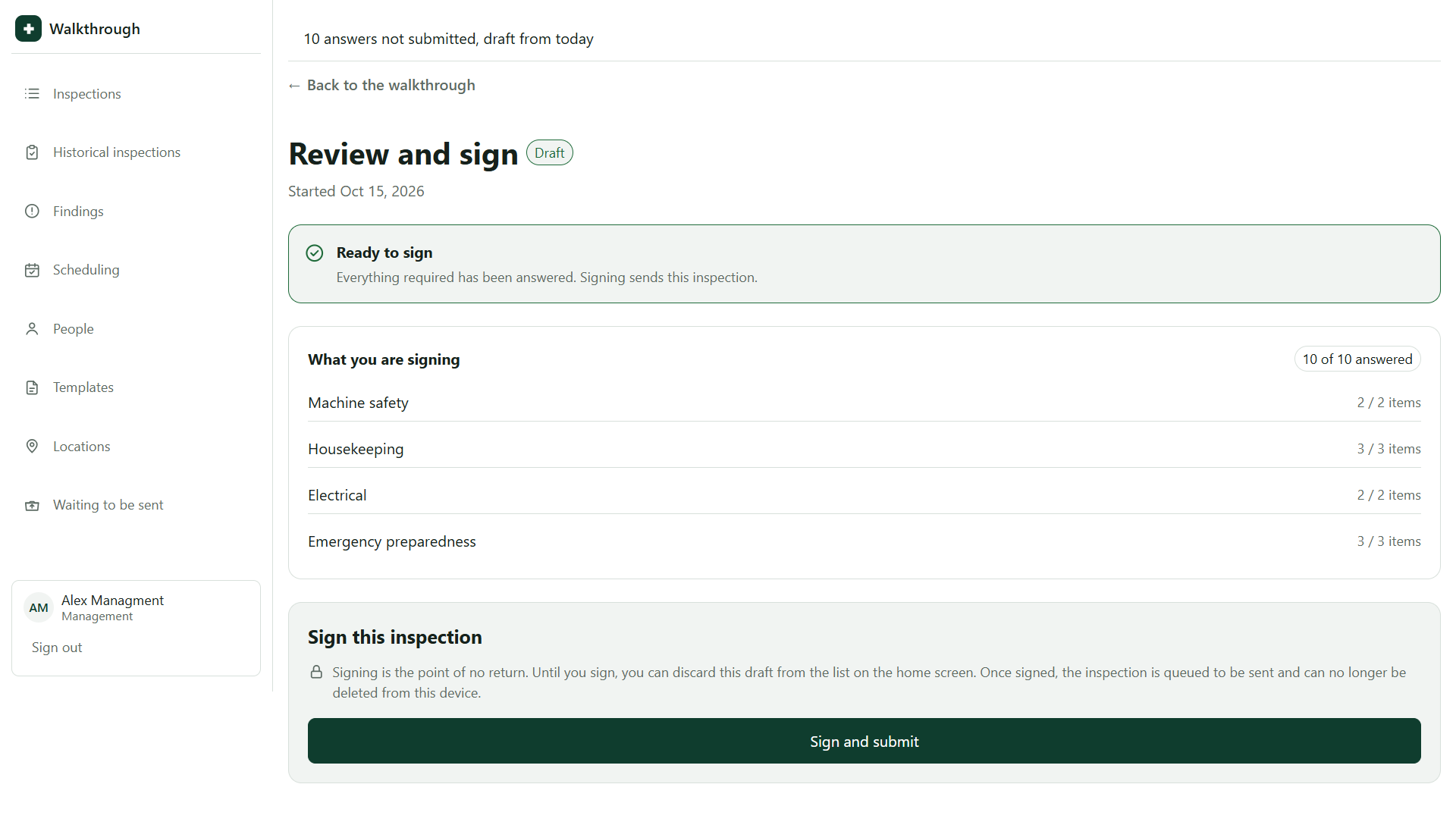Click the Started Oct 15, 2026 text

pyautogui.click(x=356, y=191)
